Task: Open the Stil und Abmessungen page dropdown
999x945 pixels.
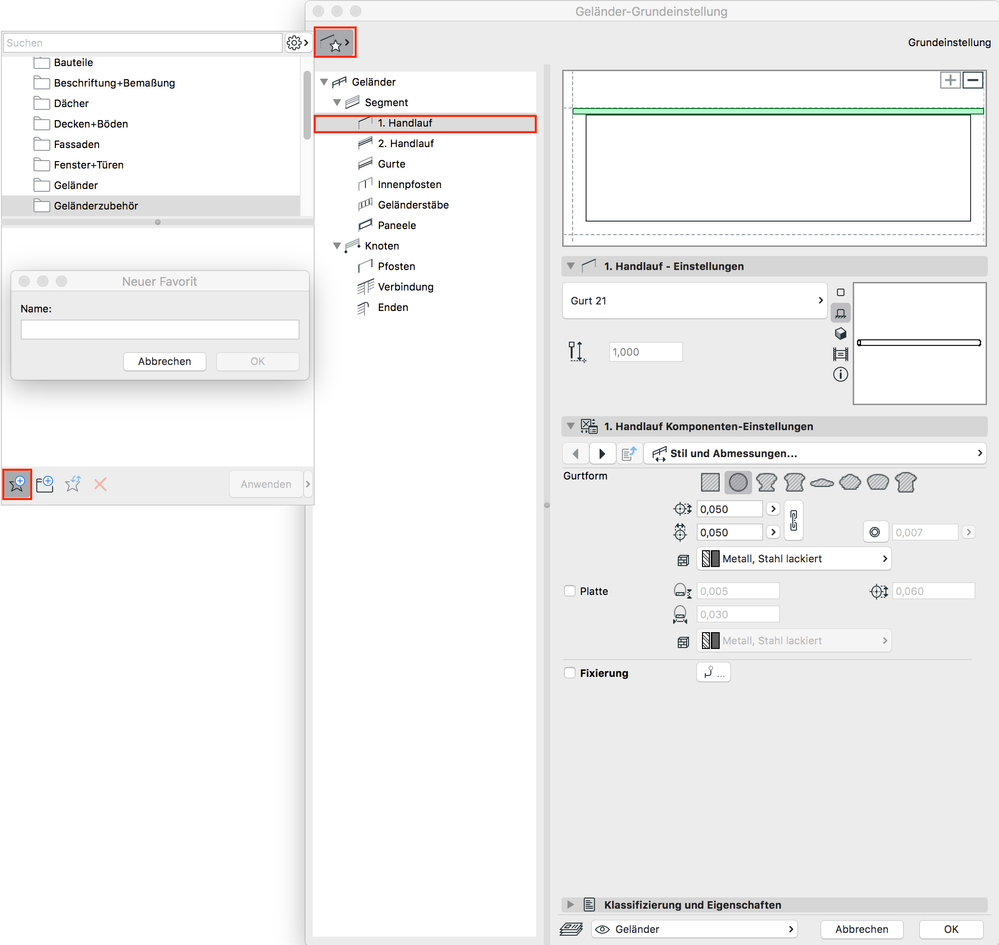Action: [x=815, y=454]
